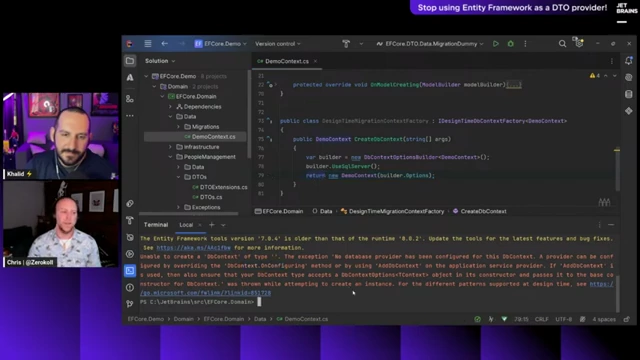This screenshot has height=360, width=640.
Task: Open the Problems tool window icon
Action: click(130, 287)
